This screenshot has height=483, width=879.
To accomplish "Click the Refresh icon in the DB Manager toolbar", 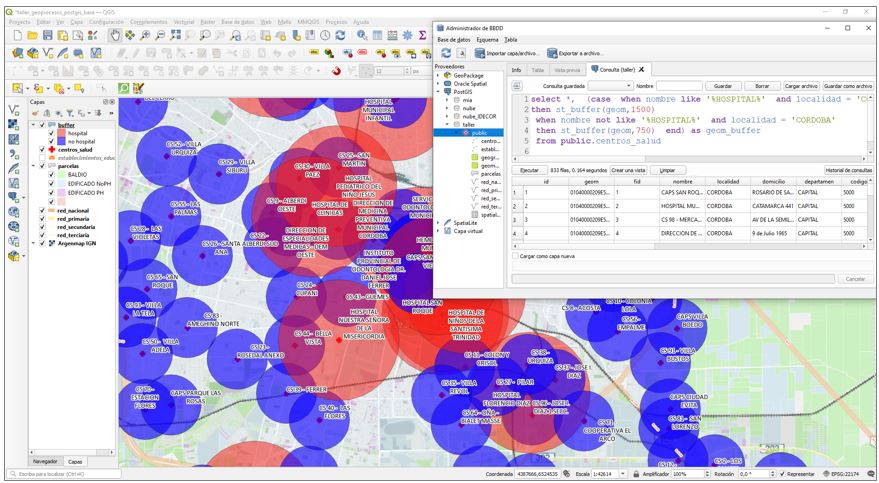I will pyautogui.click(x=446, y=53).
